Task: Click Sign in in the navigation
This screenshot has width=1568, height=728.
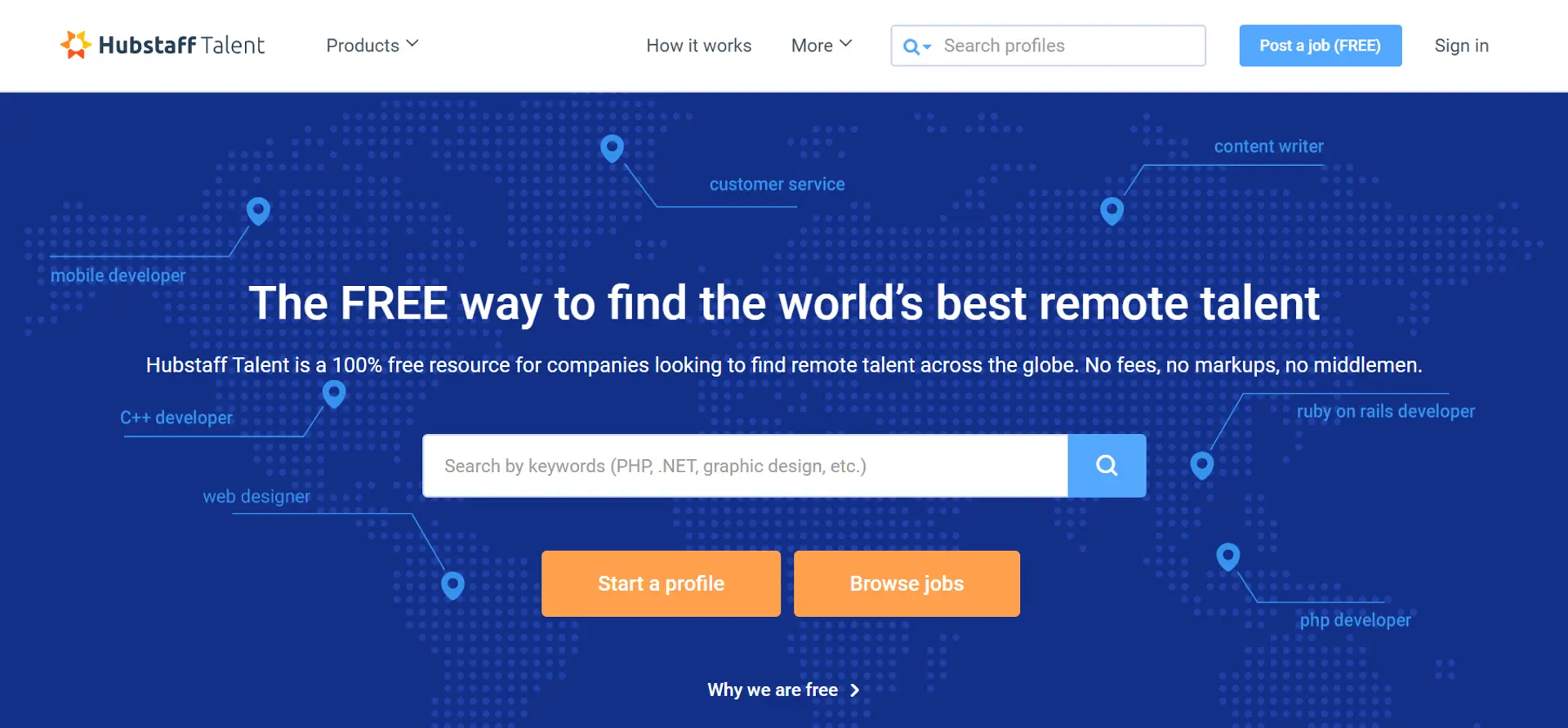Action: [1461, 46]
